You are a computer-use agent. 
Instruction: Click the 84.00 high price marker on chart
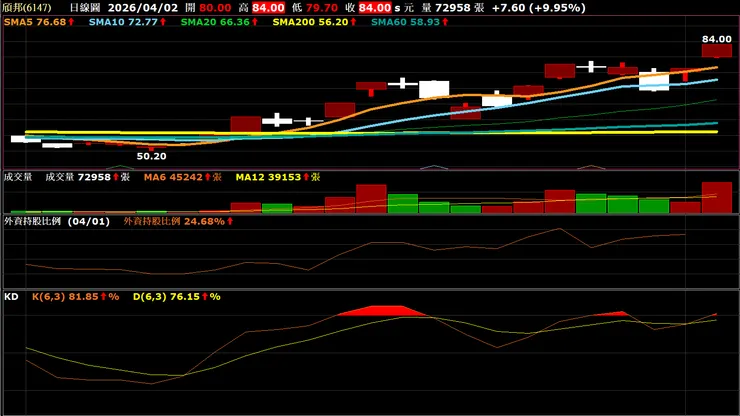[716, 39]
